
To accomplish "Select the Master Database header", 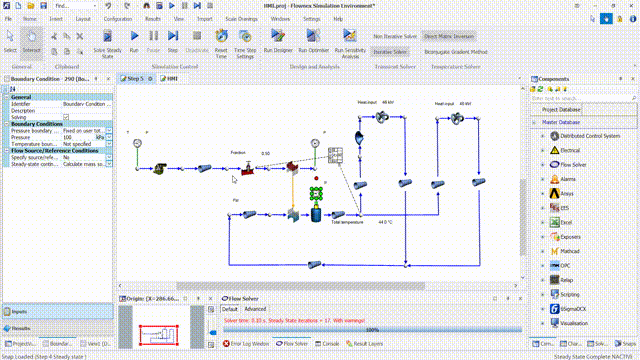I will pyautogui.click(x=561, y=122).
